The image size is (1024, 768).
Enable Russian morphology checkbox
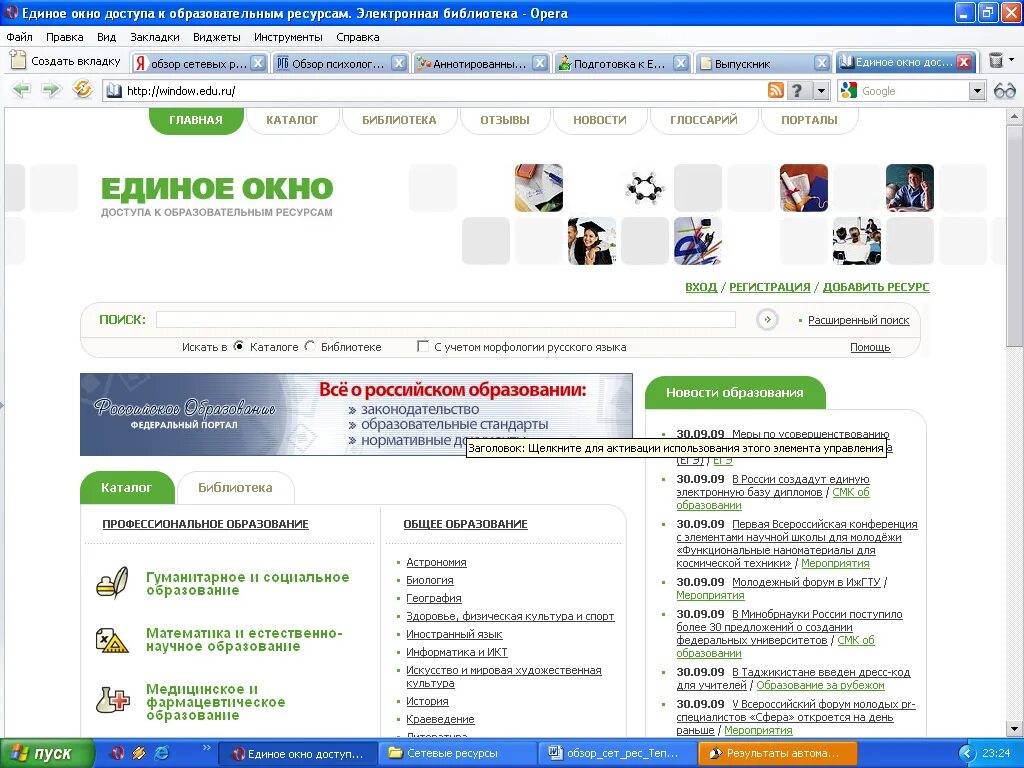[x=423, y=346]
